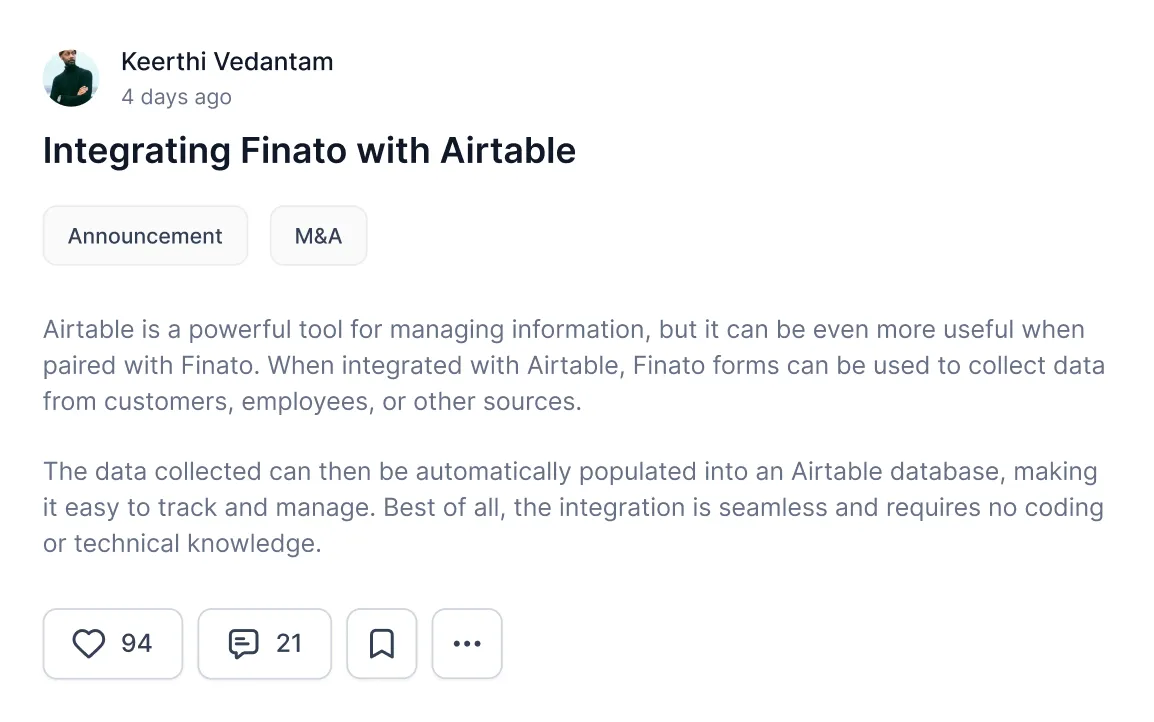Select the Announcement tag
The height and width of the screenshot is (722, 1154).
coord(145,236)
